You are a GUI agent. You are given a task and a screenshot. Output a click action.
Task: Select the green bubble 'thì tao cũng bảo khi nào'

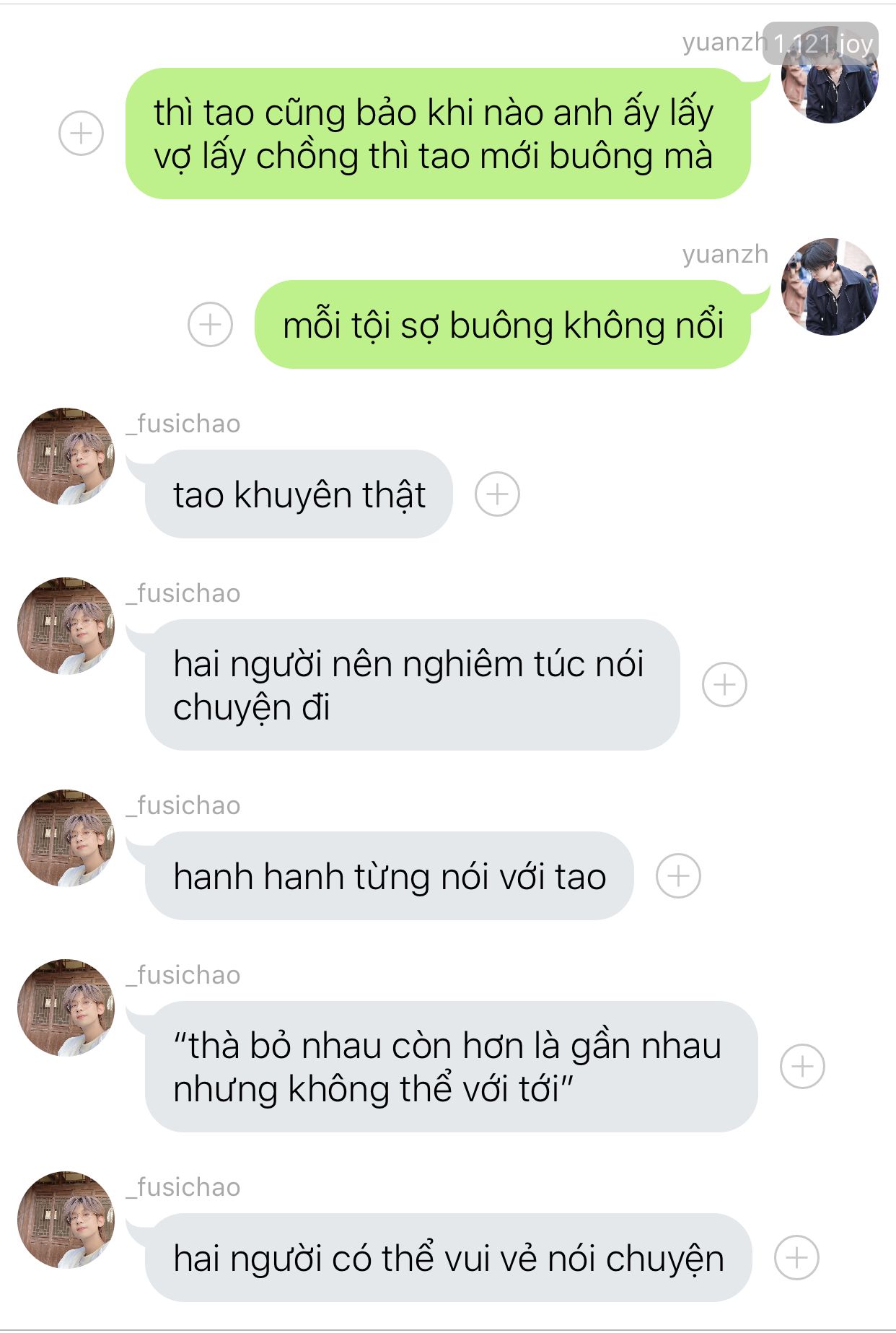point(438,134)
